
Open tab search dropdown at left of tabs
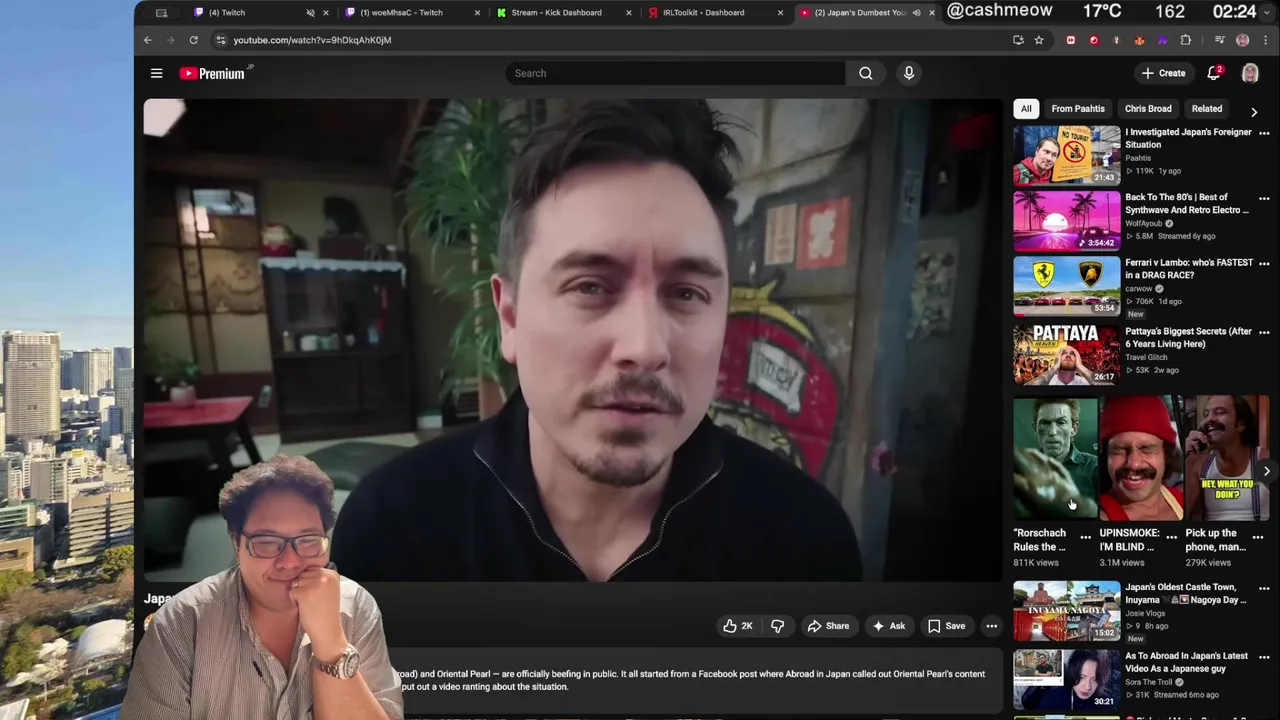(x=161, y=13)
